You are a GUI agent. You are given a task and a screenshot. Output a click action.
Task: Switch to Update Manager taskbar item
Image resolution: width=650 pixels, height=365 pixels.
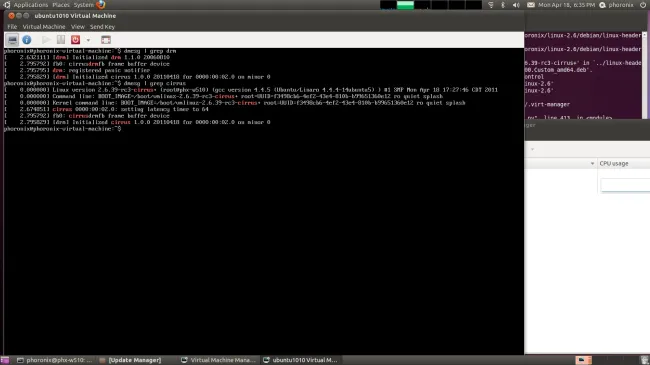coord(130,360)
